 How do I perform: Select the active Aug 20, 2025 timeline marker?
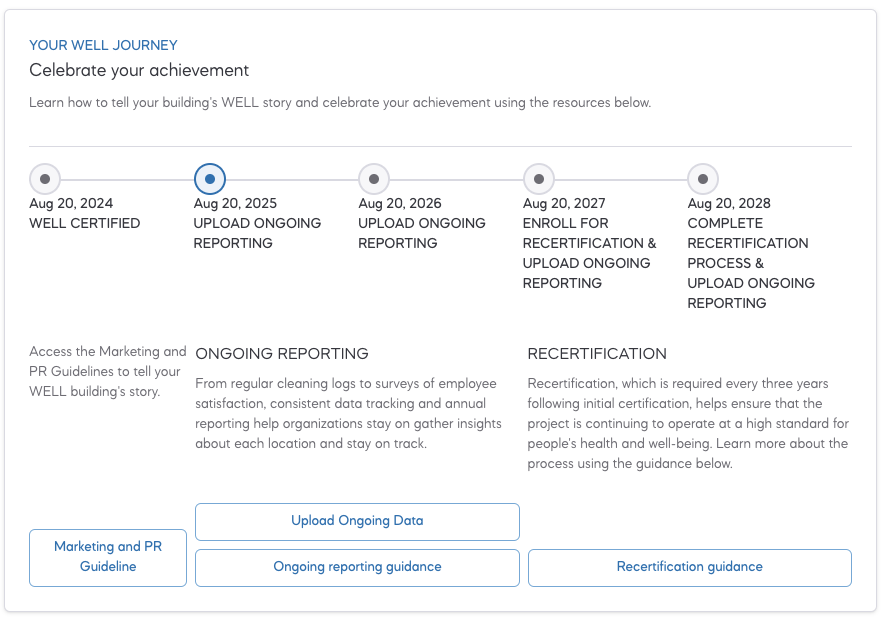click(210, 179)
